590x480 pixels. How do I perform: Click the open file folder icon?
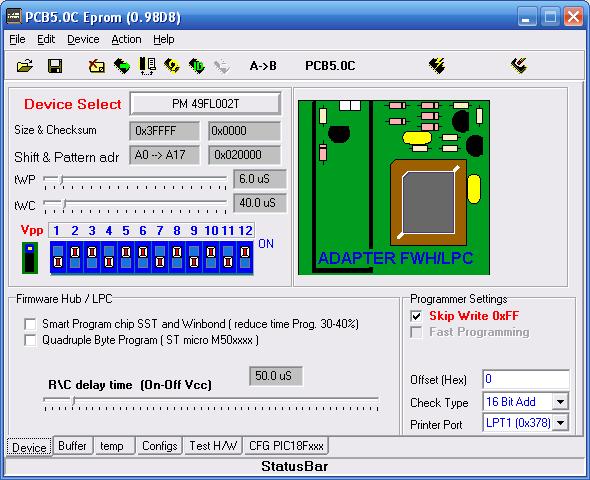tap(25, 66)
